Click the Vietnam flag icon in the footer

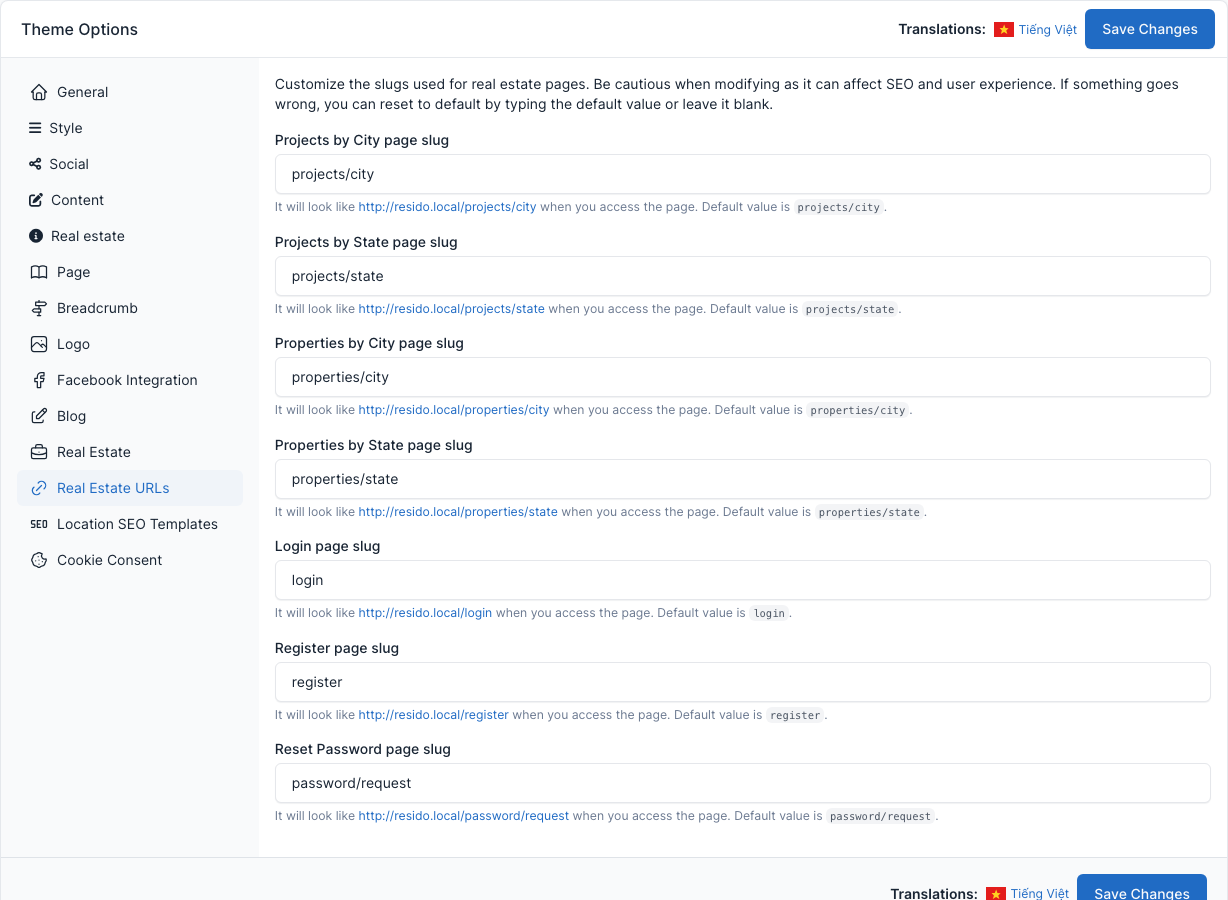coord(996,894)
